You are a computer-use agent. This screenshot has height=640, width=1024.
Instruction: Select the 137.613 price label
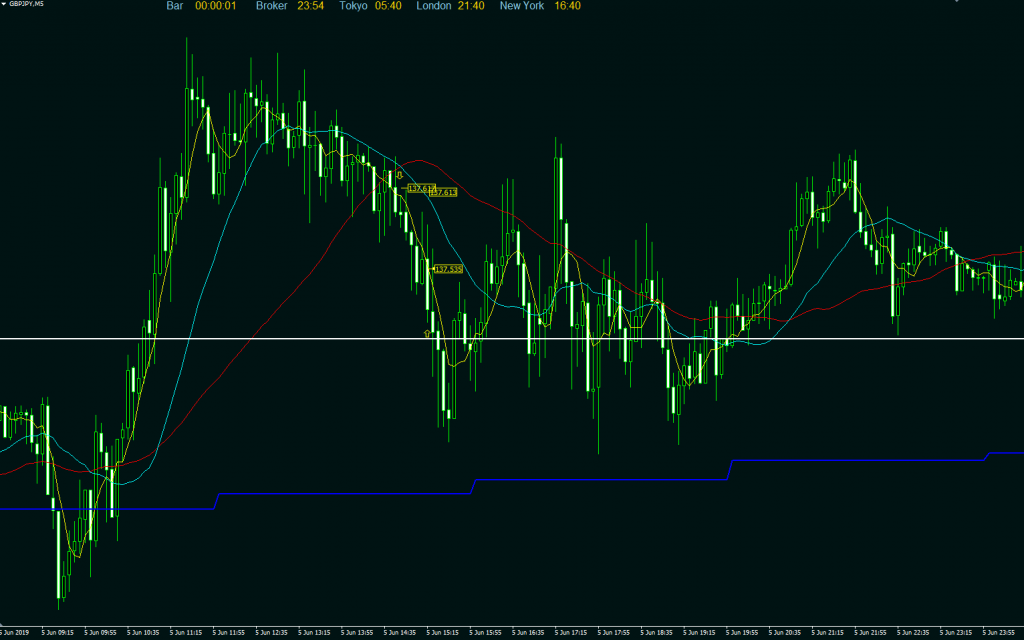420,187
